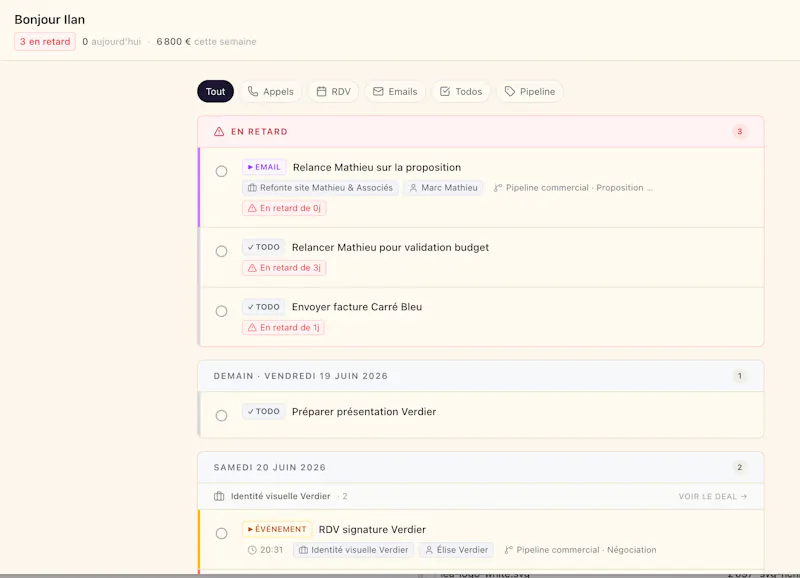Mark Préparer présentation Verdier as done
The width and height of the screenshot is (800, 578).
pyautogui.click(x=221, y=415)
